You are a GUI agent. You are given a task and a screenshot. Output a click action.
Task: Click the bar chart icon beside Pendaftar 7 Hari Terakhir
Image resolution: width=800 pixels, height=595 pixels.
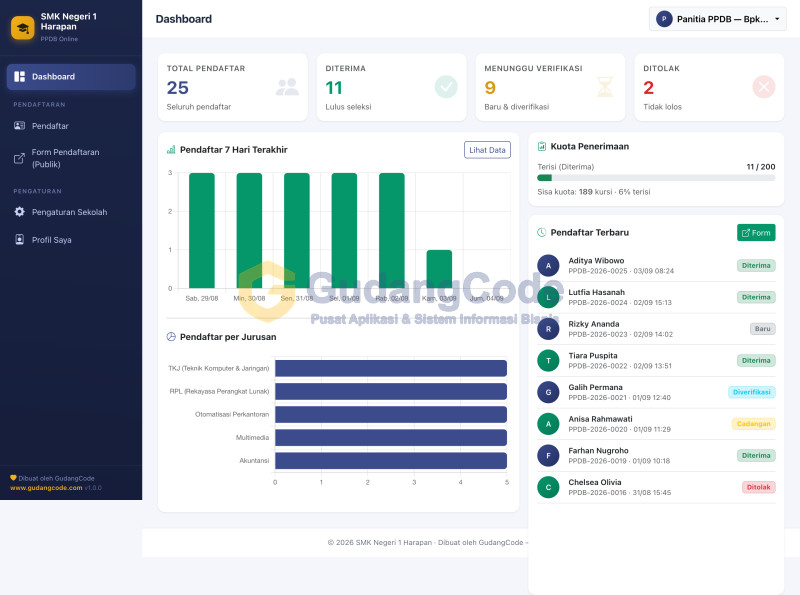[171, 150]
